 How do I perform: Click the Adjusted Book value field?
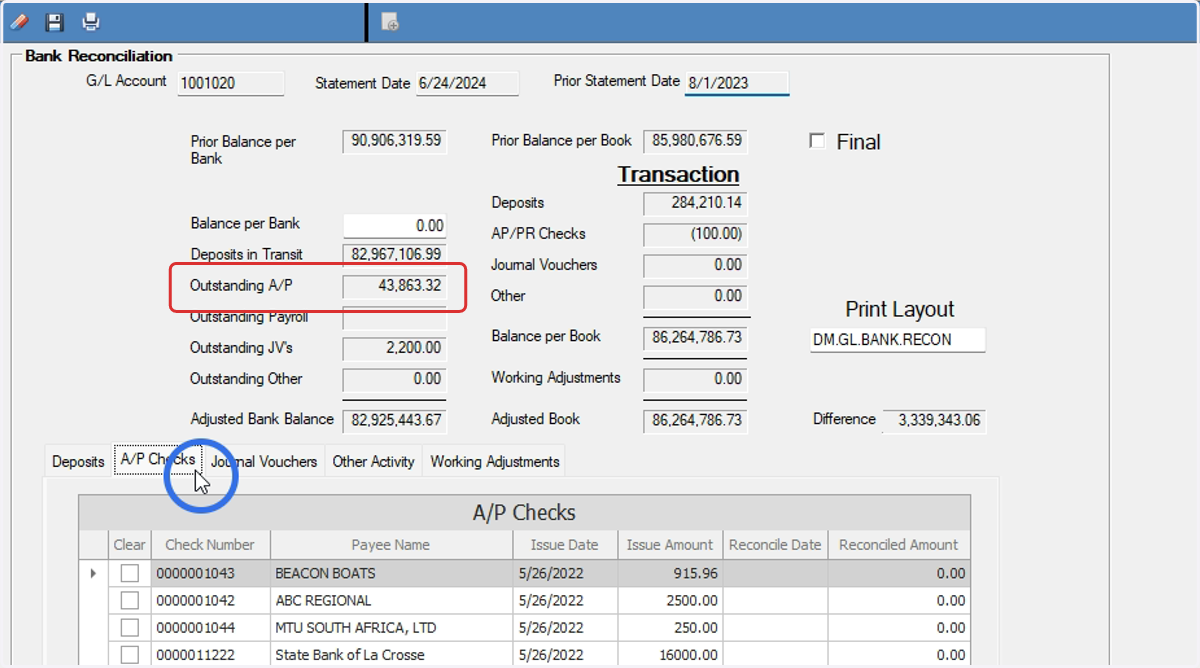pos(695,420)
